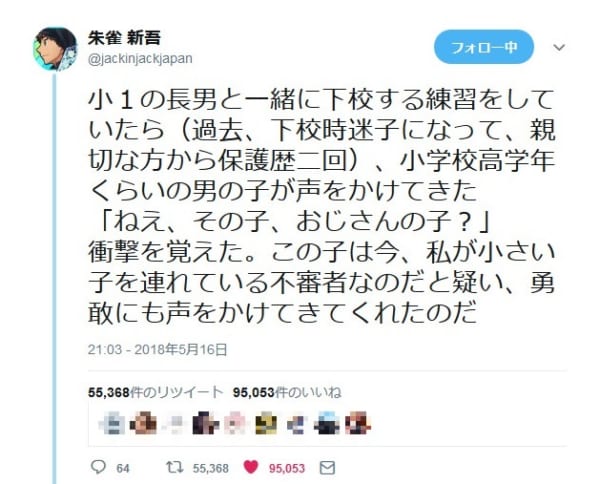
Task: Open the 朱雀 新吾 display name link
Action: [x=124, y=38]
